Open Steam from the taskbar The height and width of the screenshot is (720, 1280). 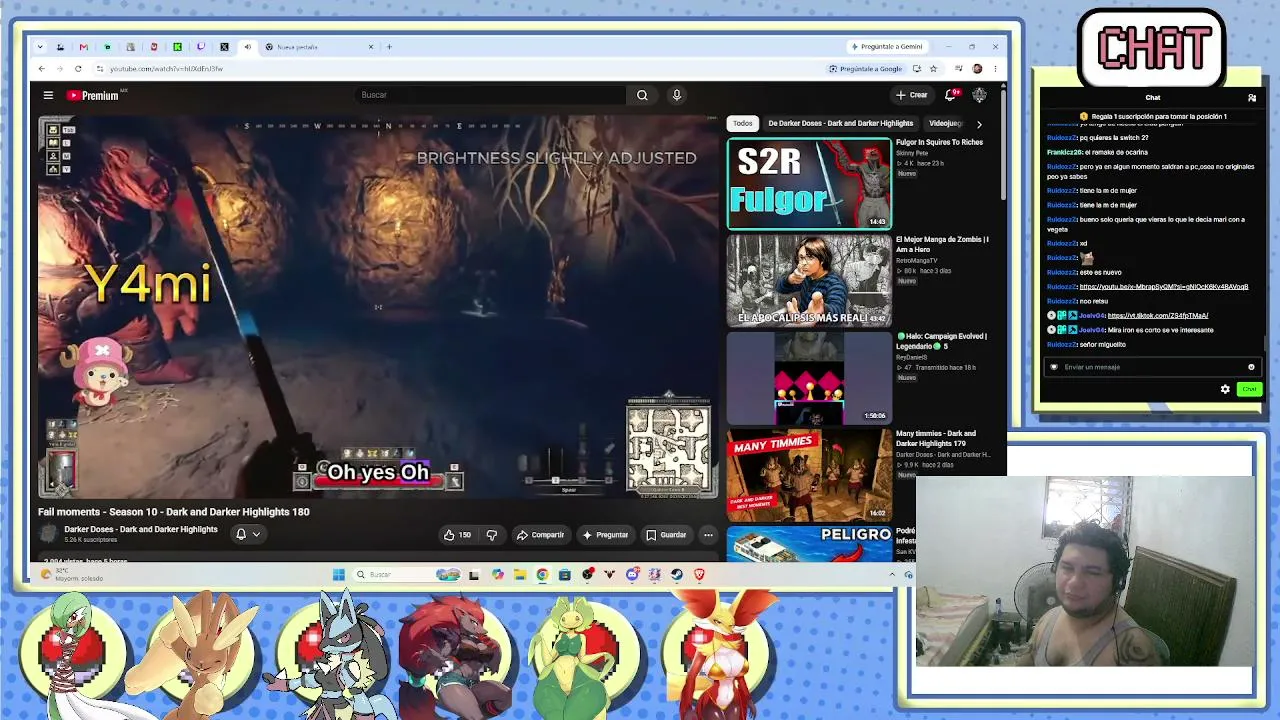pyautogui.click(x=677, y=574)
